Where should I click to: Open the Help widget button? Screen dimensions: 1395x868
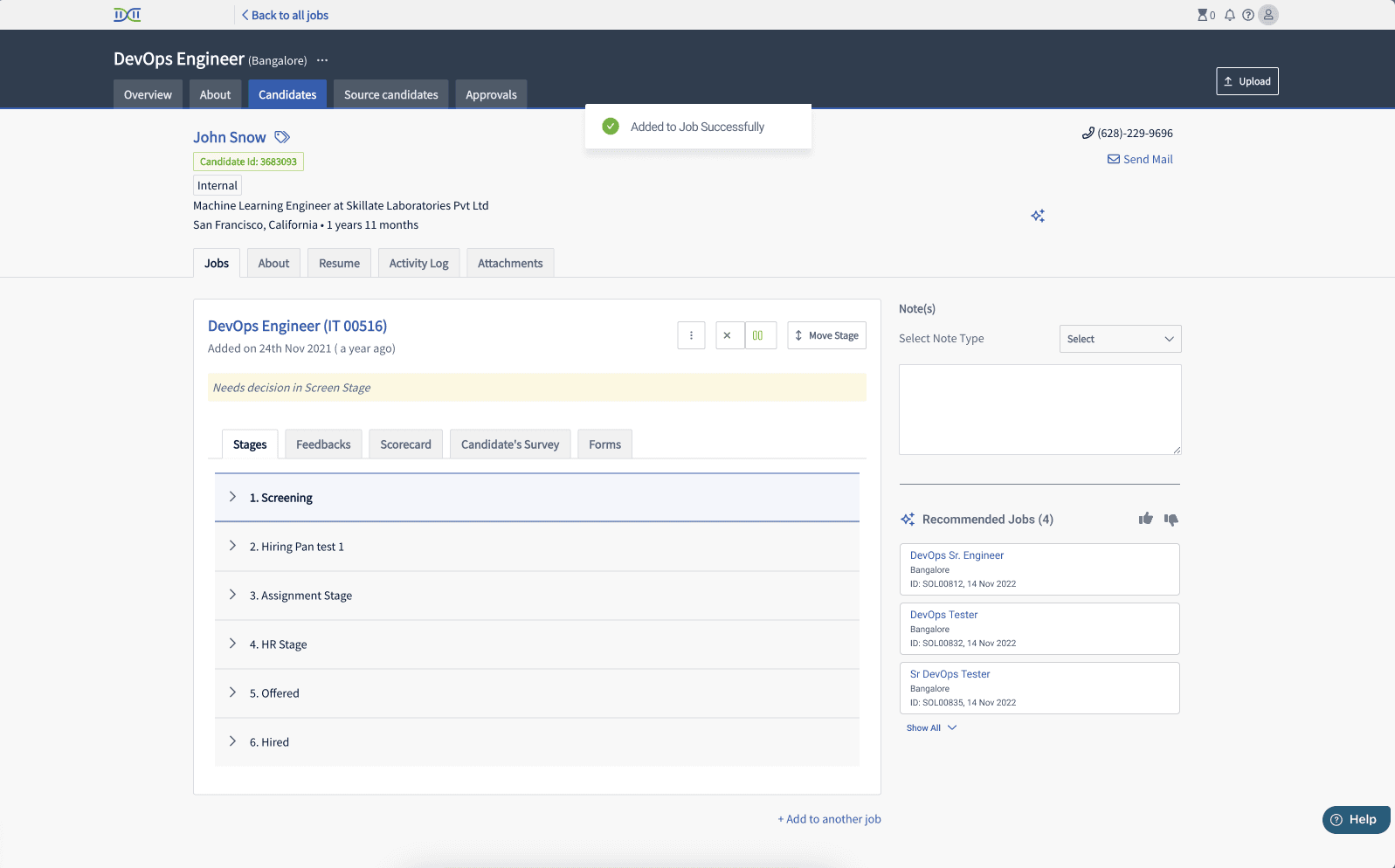click(1356, 819)
